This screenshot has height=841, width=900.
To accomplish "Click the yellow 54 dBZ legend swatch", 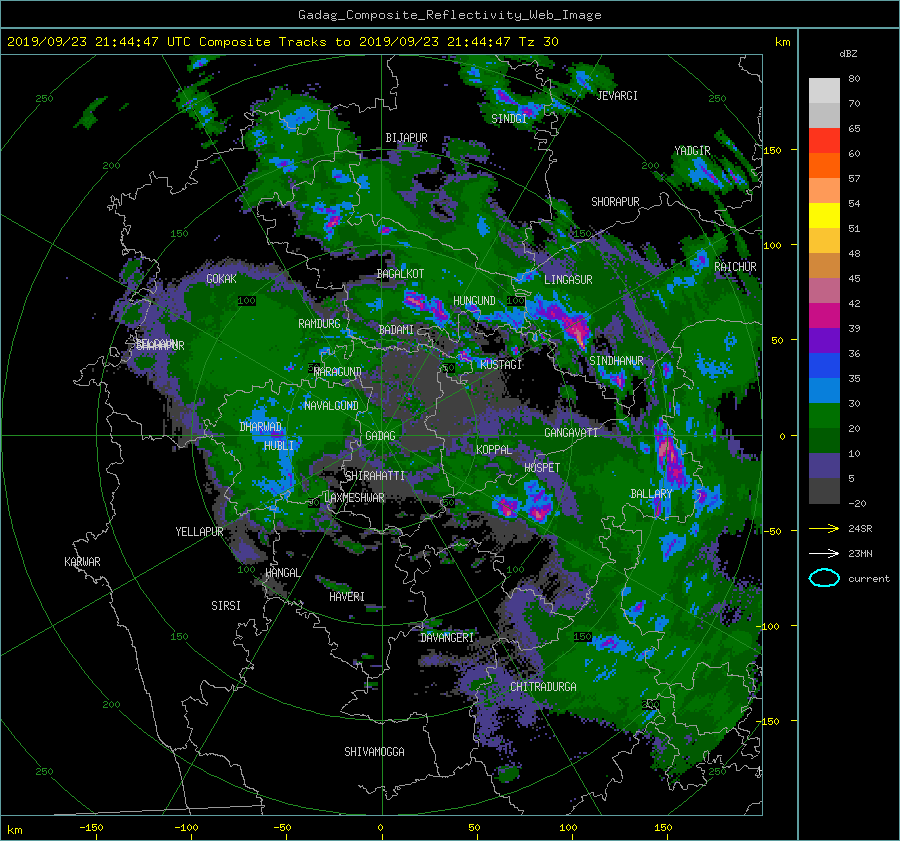I will (x=824, y=215).
